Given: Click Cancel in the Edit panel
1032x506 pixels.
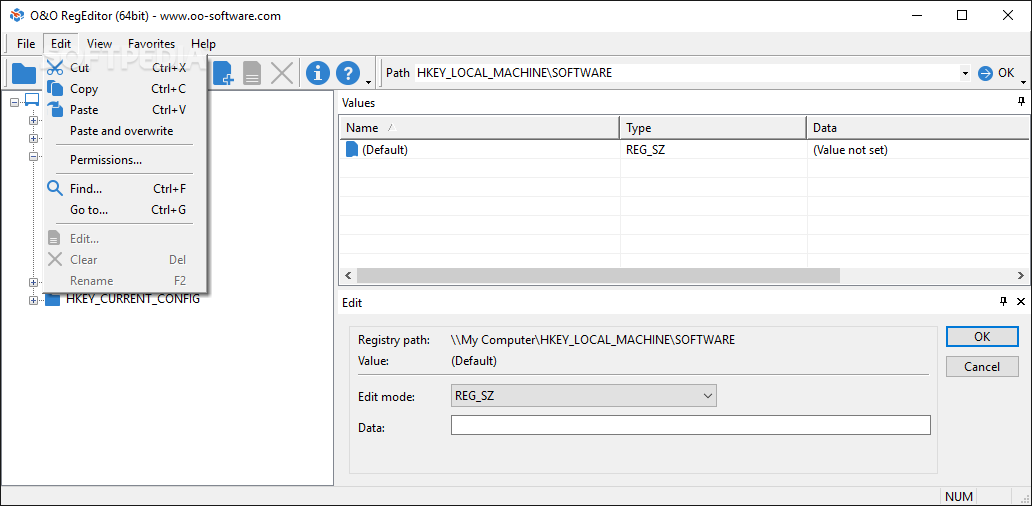Looking at the screenshot, I should (x=982, y=367).
